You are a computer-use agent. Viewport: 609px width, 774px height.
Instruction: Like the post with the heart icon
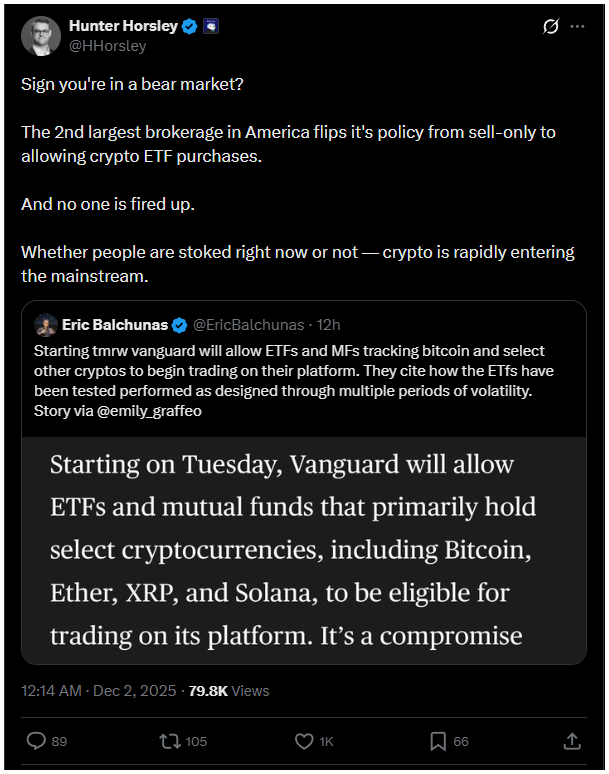[x=305, y=741]
